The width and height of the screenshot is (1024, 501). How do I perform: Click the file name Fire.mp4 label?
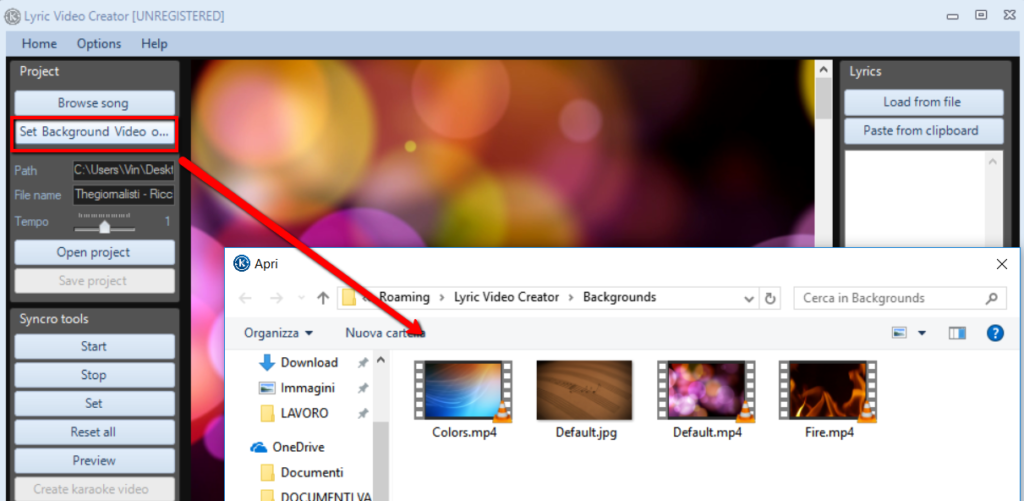(x=829, y=432)
